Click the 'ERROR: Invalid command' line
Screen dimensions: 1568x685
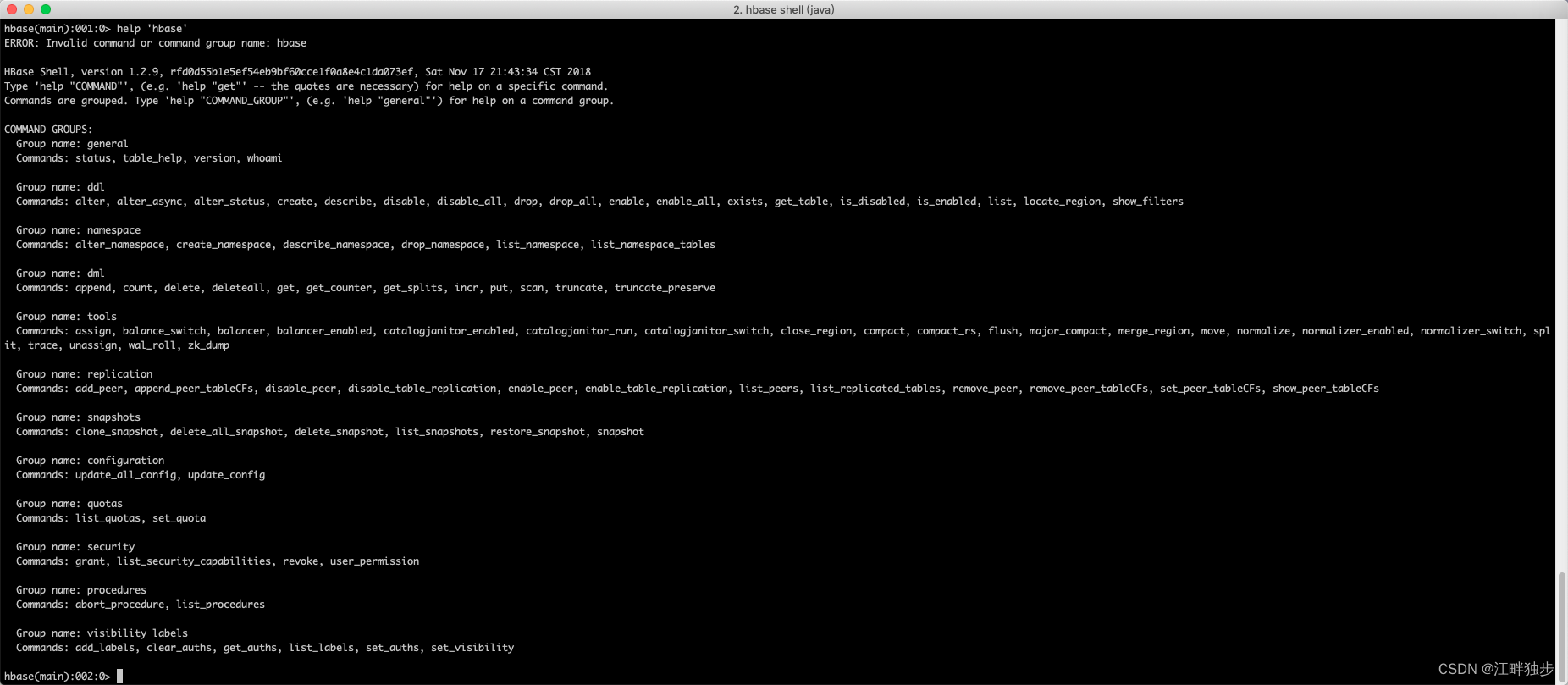click(x=156, y=43)
